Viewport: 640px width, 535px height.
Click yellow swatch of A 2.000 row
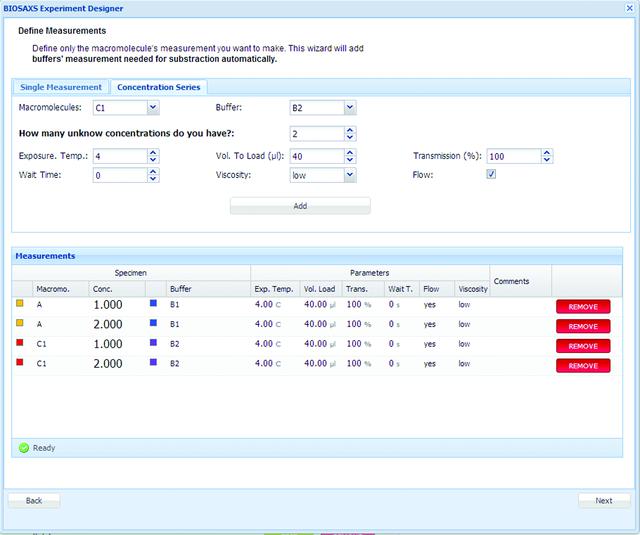[20, 323]
